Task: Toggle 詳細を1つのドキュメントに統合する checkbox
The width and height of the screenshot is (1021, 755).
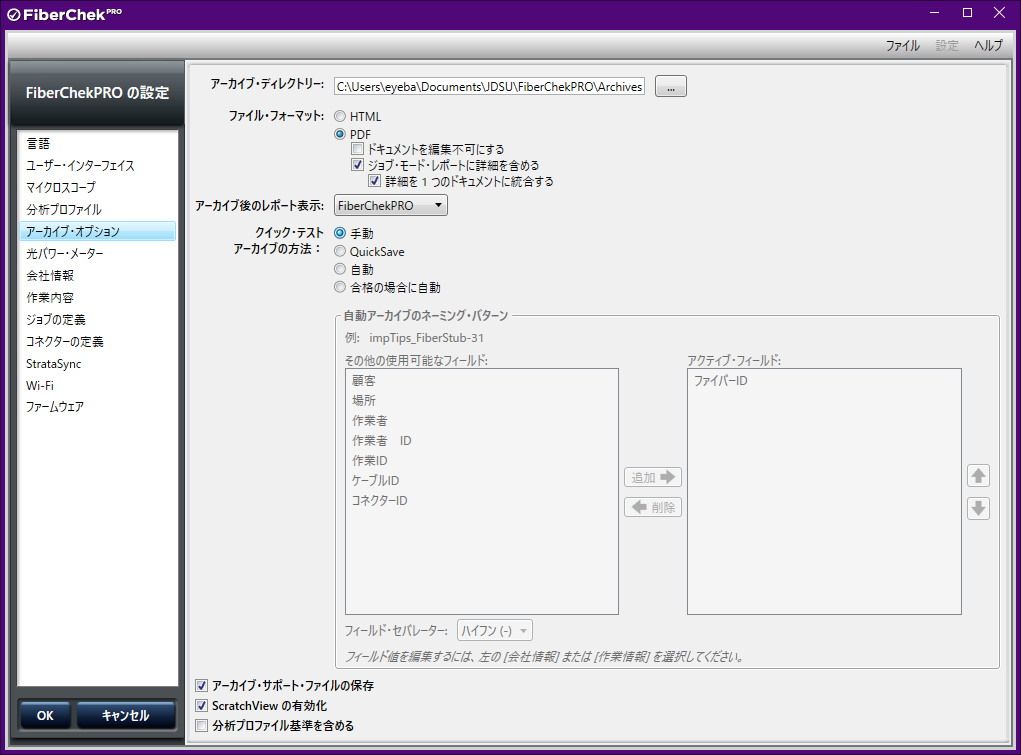Action: click(374, 180)
